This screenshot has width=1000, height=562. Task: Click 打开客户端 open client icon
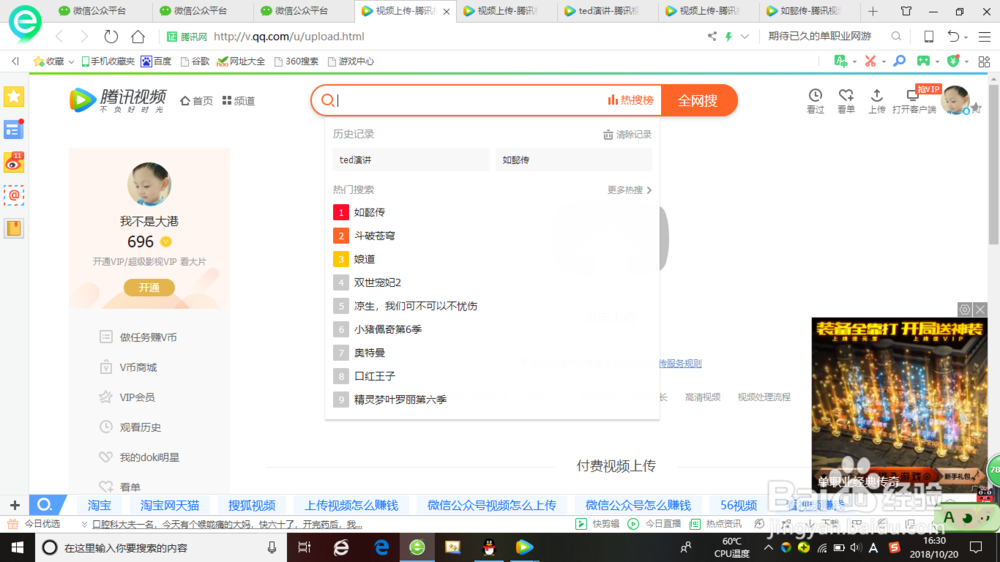(913, 101)
